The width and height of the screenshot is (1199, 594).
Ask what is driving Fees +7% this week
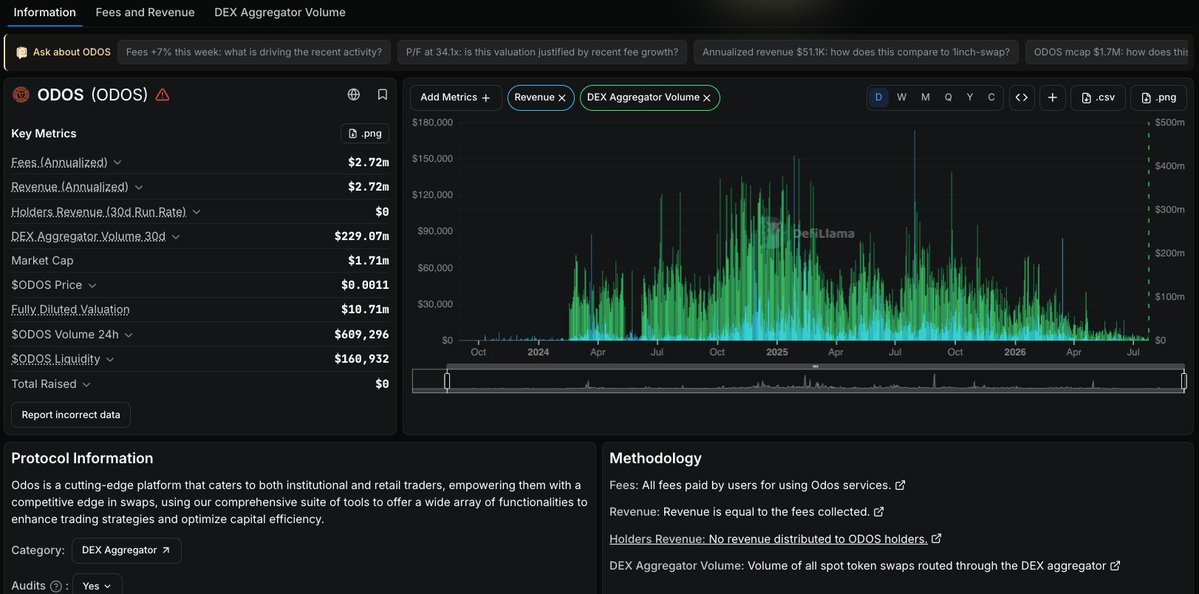[x=254, y=52]
